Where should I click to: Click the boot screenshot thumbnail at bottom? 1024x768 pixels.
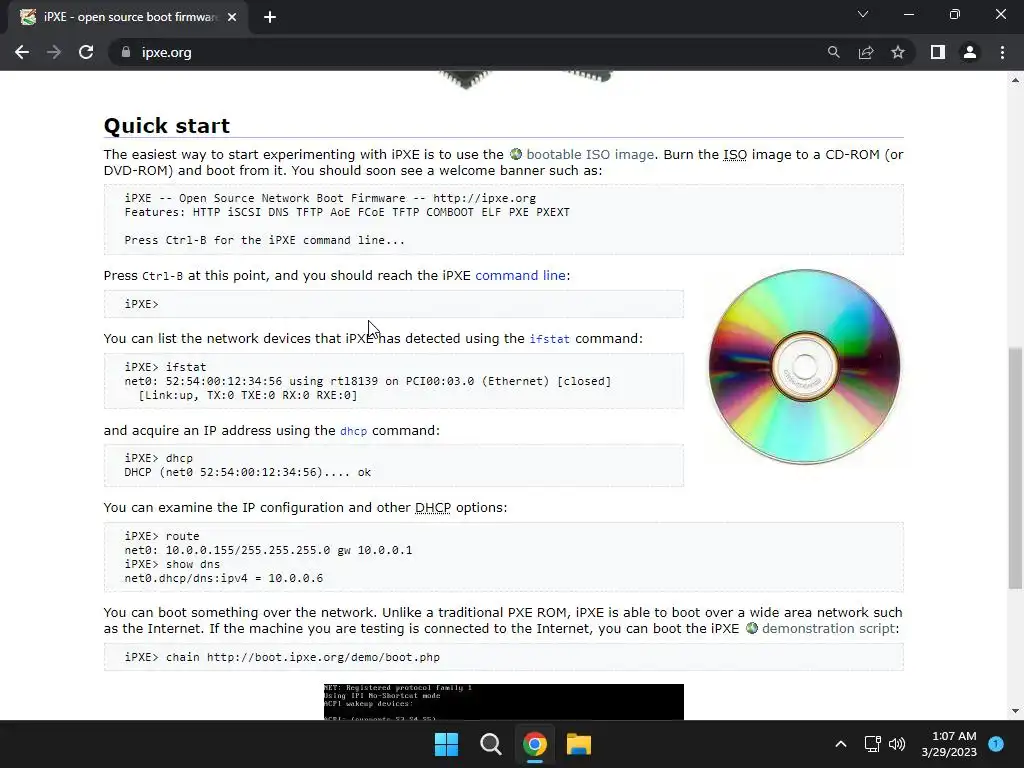pyautogui.click(x=504, y=702)
